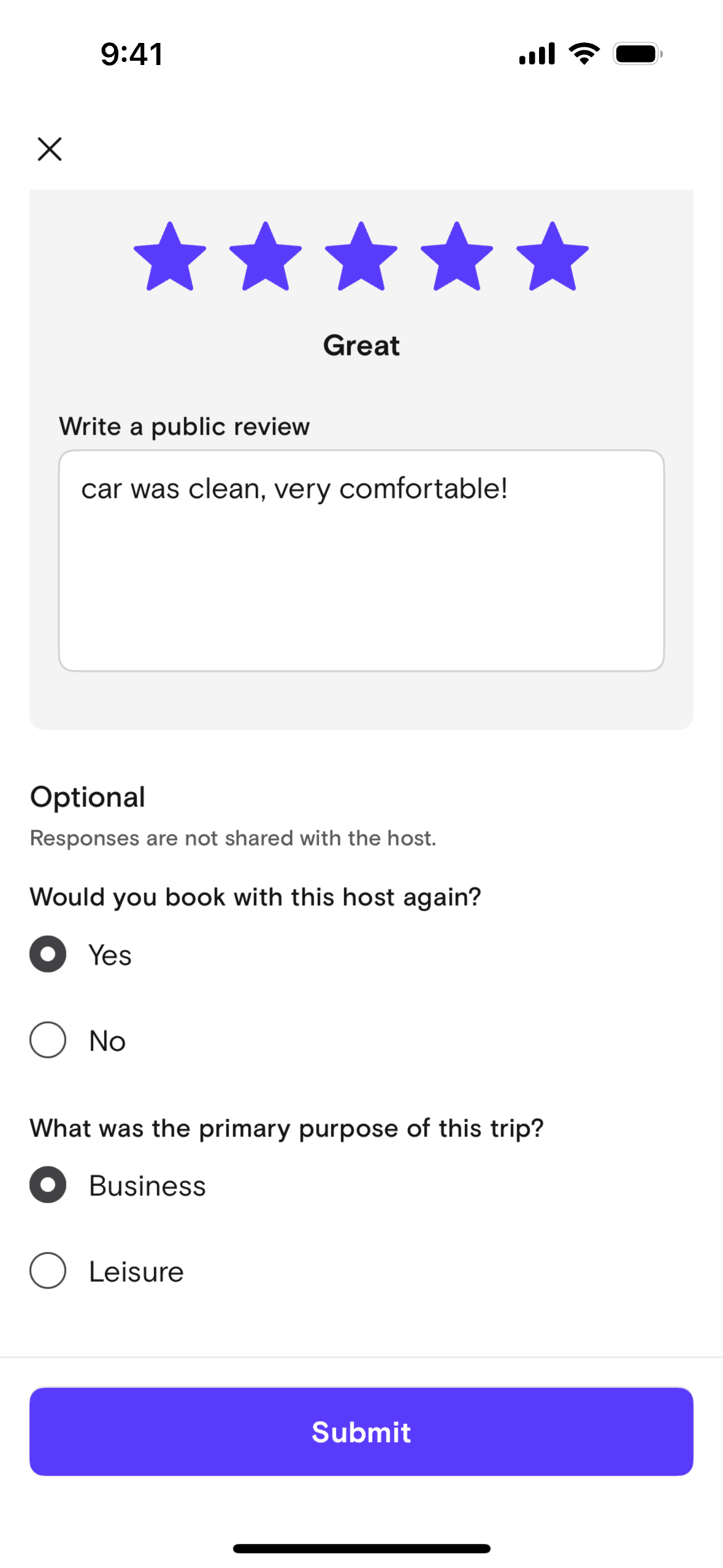
Task: Tap the second rating star
Action: tap(266, 257)
